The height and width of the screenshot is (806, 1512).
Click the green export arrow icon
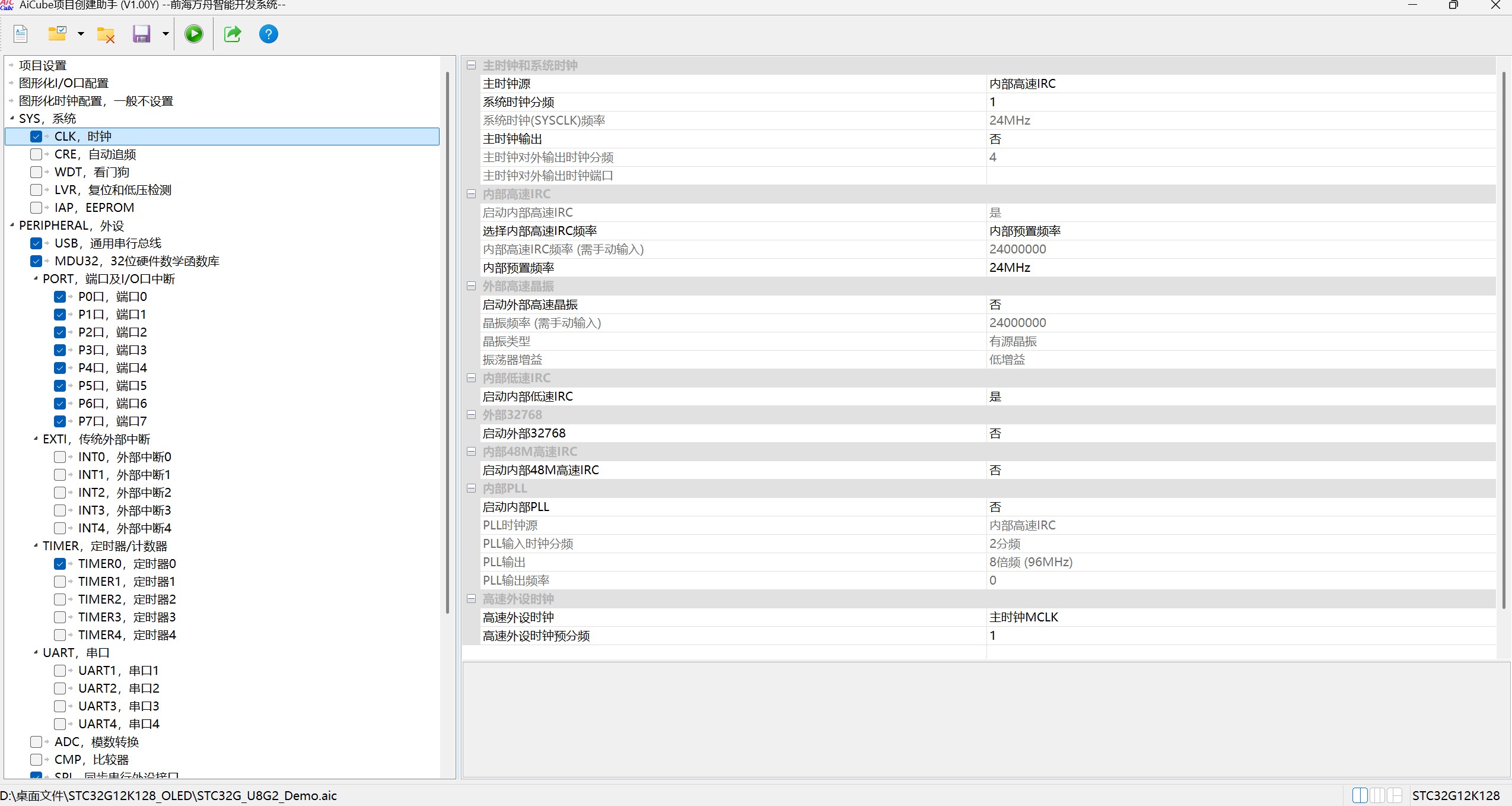[x=233, y=34]
